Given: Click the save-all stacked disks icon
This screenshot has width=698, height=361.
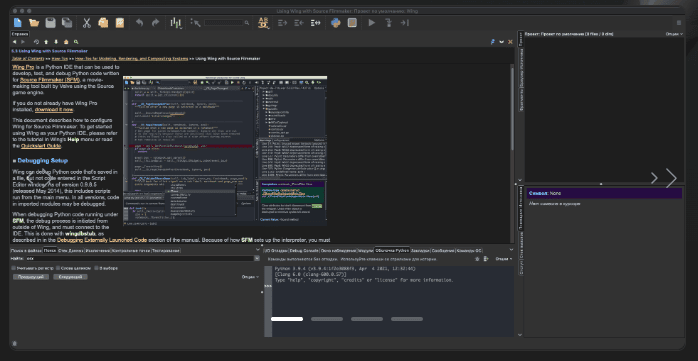Looking at the screenshot, I should 67,23.
